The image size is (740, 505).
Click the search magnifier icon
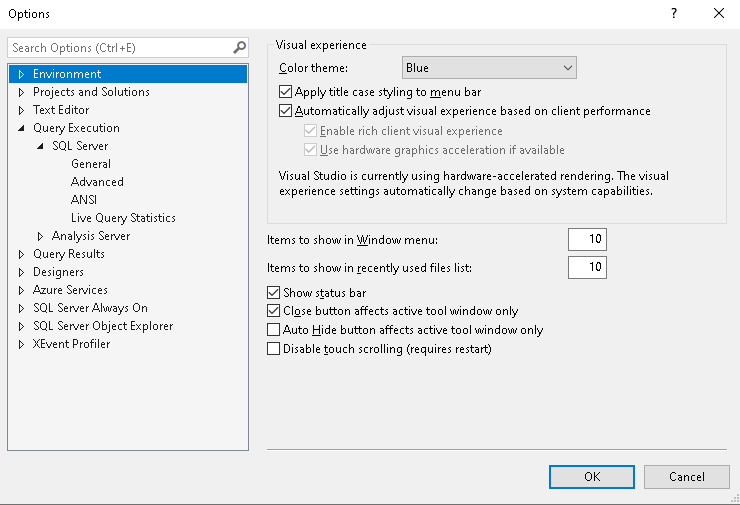click(x=239, y=47)
